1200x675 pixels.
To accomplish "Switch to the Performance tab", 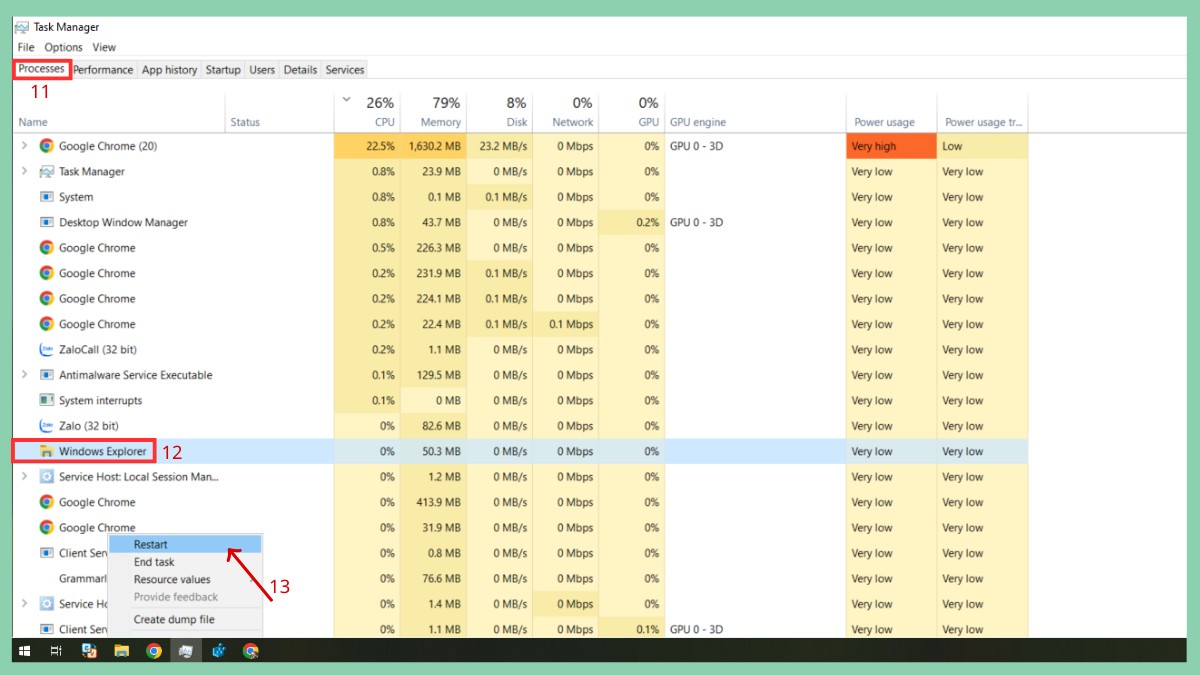I will click(103, 69).
